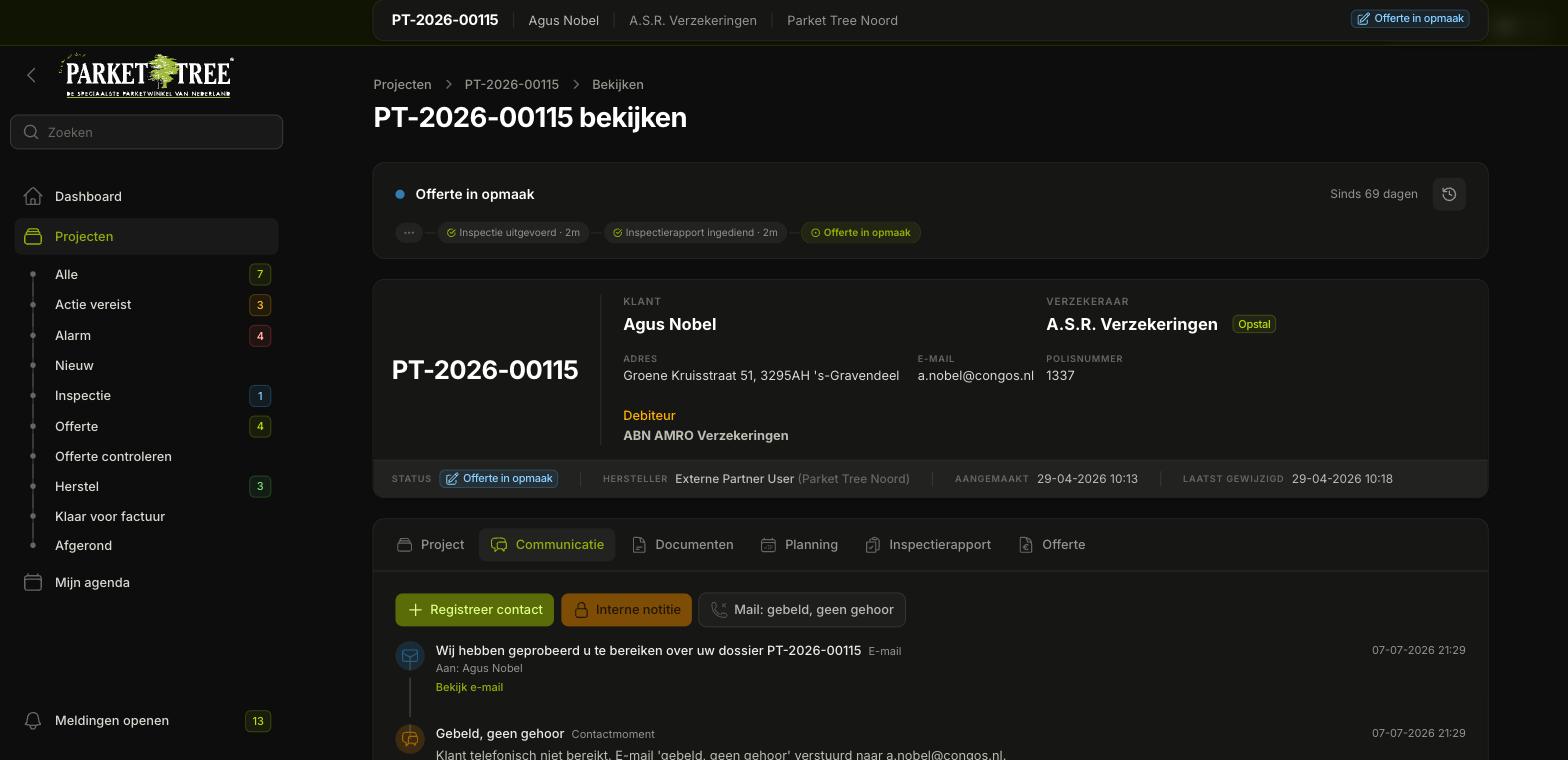
Task: Click Offerte in opmaak timeline chip
Action: tap(860, 232)
